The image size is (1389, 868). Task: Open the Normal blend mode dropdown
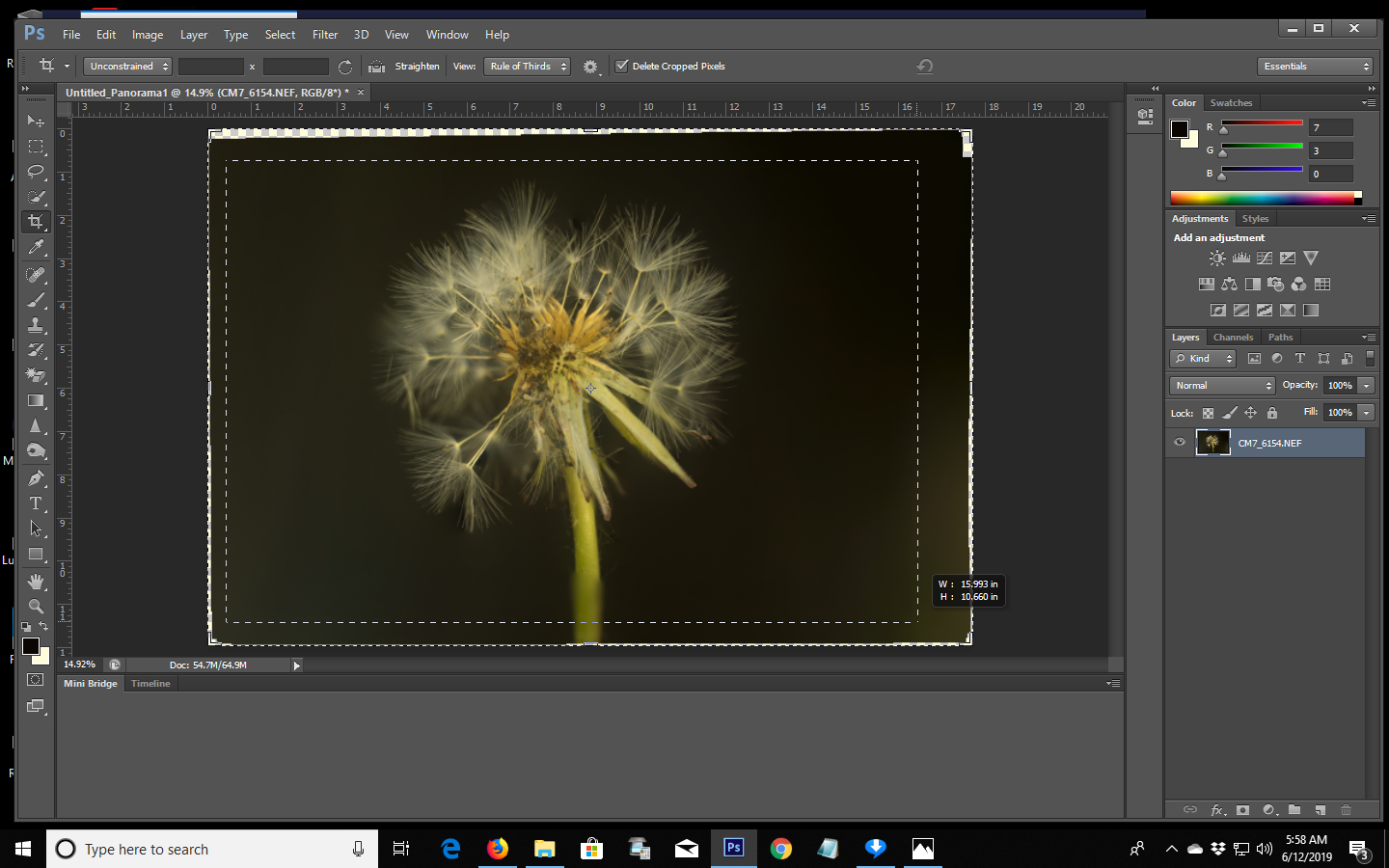(1222, 386)
